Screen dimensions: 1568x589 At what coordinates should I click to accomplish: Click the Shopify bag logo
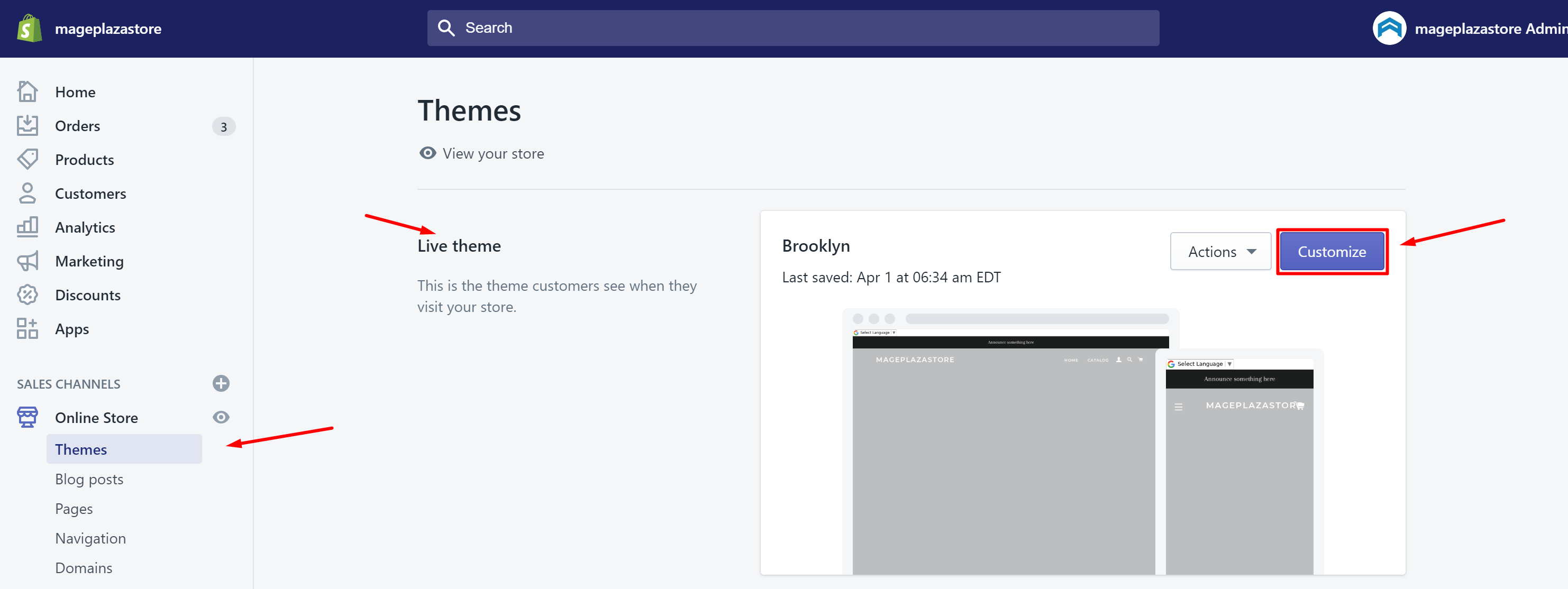click(x=29, y=29)
